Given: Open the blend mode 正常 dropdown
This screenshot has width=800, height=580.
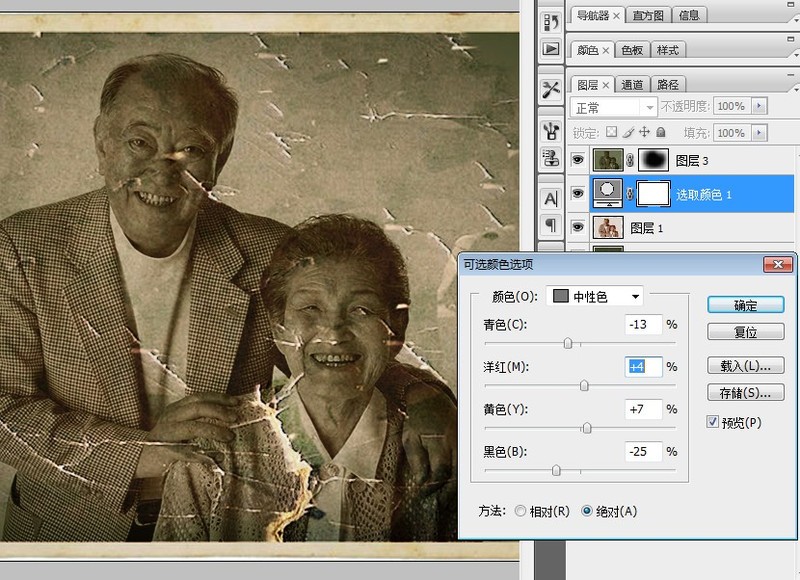Looking at the screenshot, I should coord(613,107).
